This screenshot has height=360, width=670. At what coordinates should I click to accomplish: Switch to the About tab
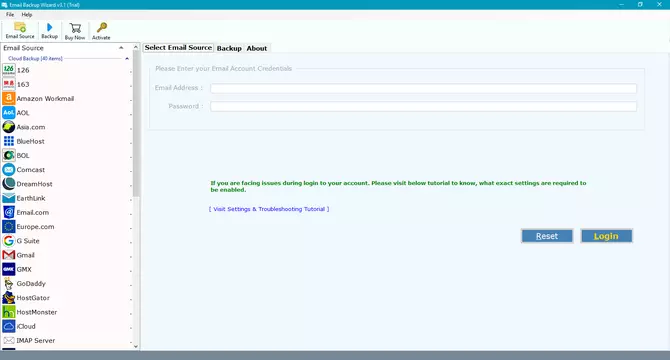click(257, 48)
